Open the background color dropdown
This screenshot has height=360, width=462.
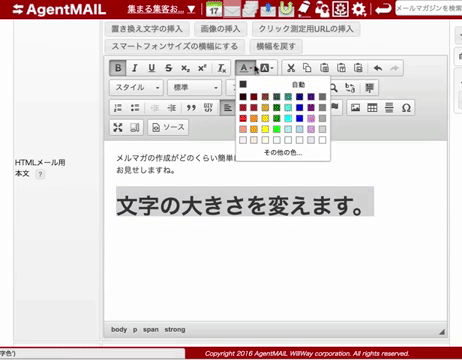click(x=267, y=68)
